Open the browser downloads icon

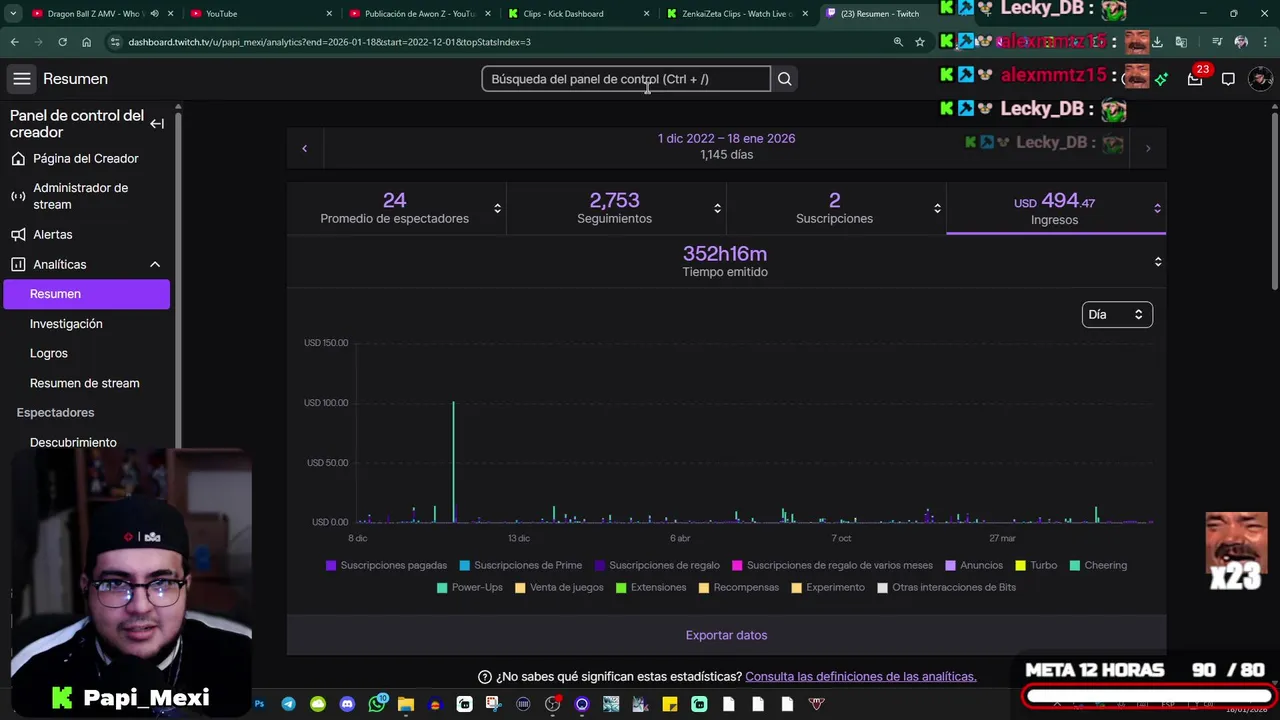pos(1157,42)
